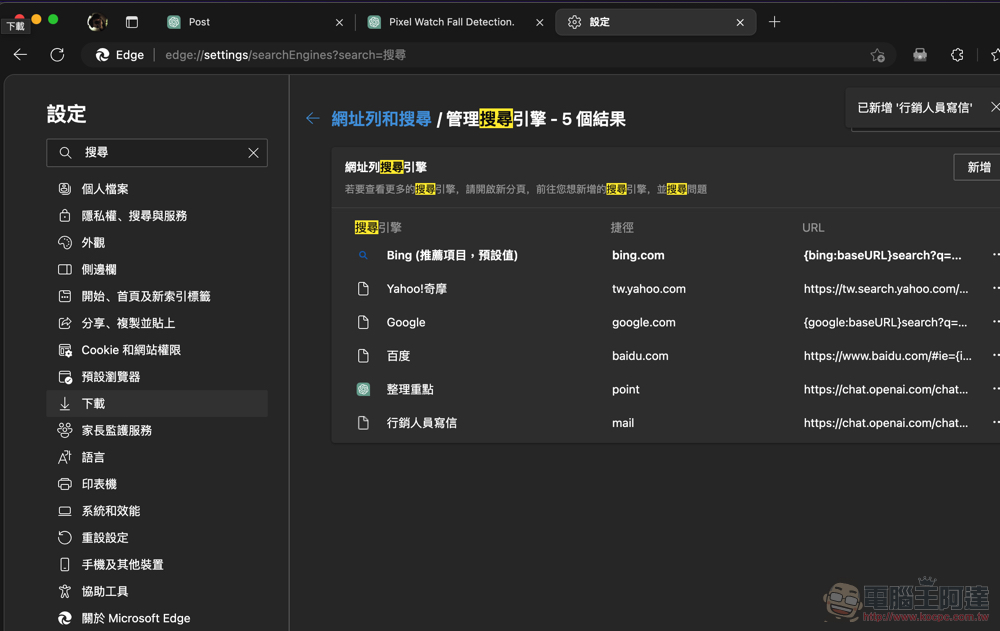Open 系統和效能 section
The width and height of the screenshot is (1000, 631).
[157, 510]
